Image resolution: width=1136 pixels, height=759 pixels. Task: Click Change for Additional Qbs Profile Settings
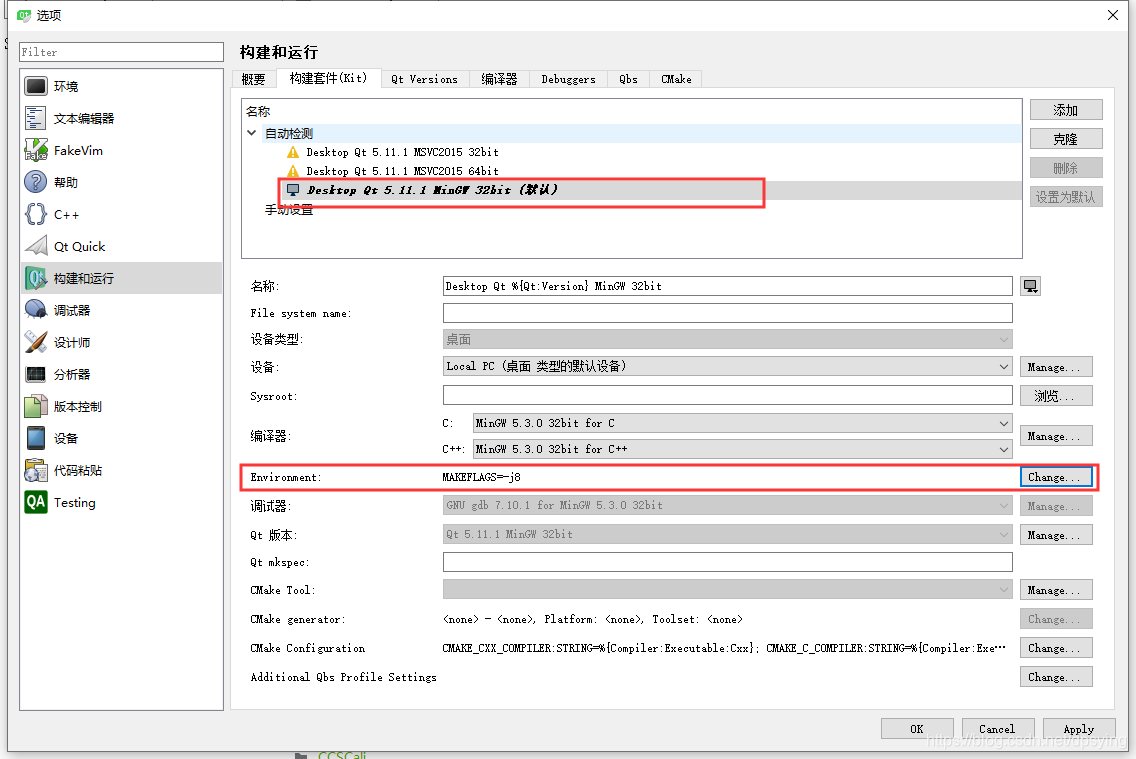coord(1056,676)
